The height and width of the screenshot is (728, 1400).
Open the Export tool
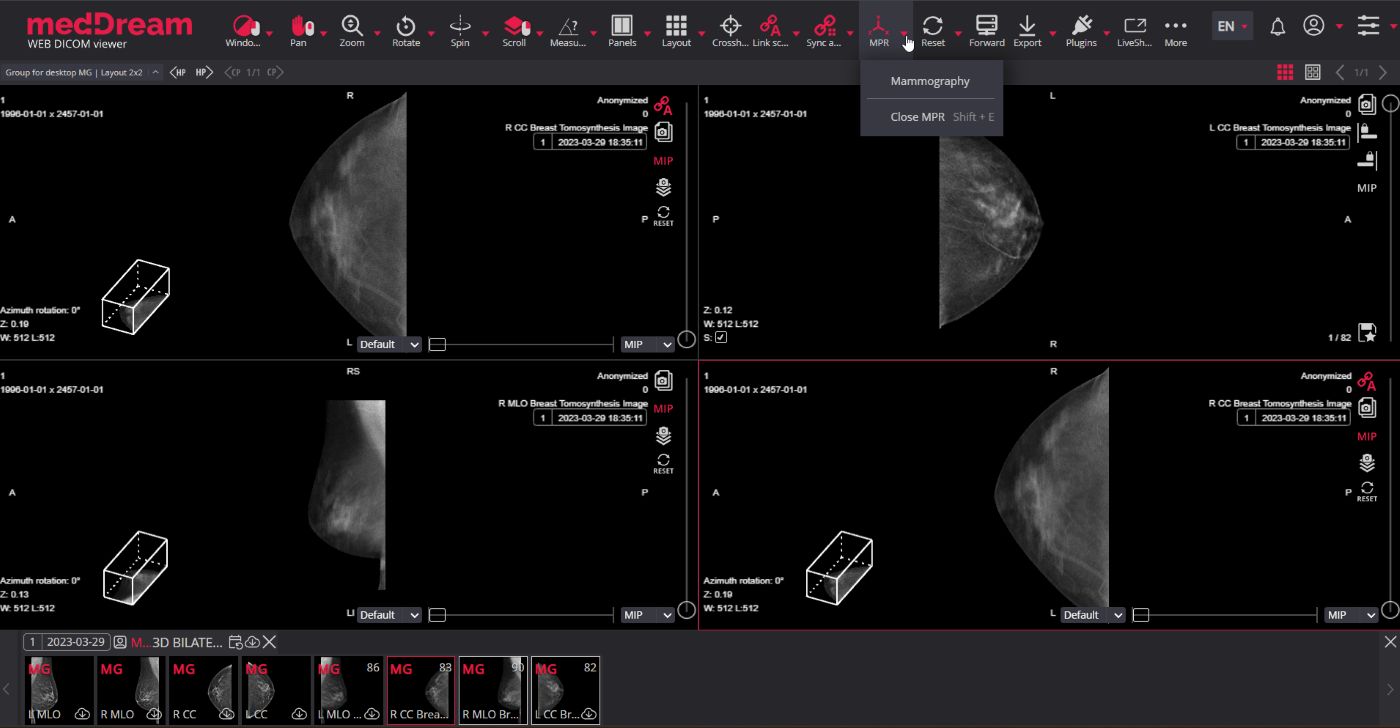click(1027, 29)
